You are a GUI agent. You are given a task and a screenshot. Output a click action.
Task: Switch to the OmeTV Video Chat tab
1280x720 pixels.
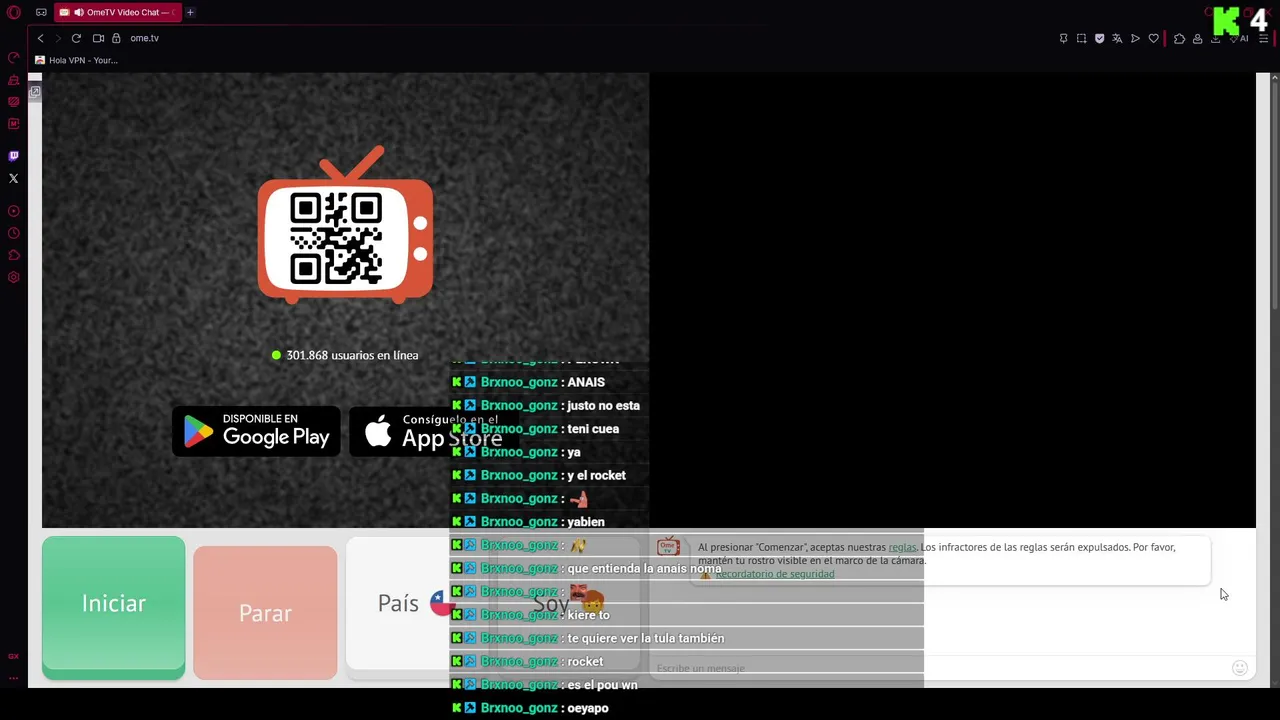click(x=117, y=12)
